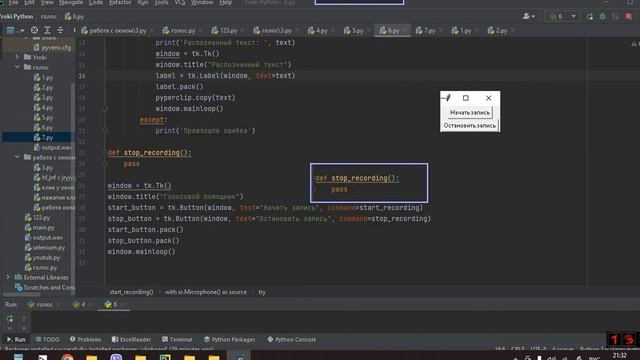Collapse the голос folder in project tree
Image resolution: width=640 pixels, height=360 pixels.
click(17, 67)
